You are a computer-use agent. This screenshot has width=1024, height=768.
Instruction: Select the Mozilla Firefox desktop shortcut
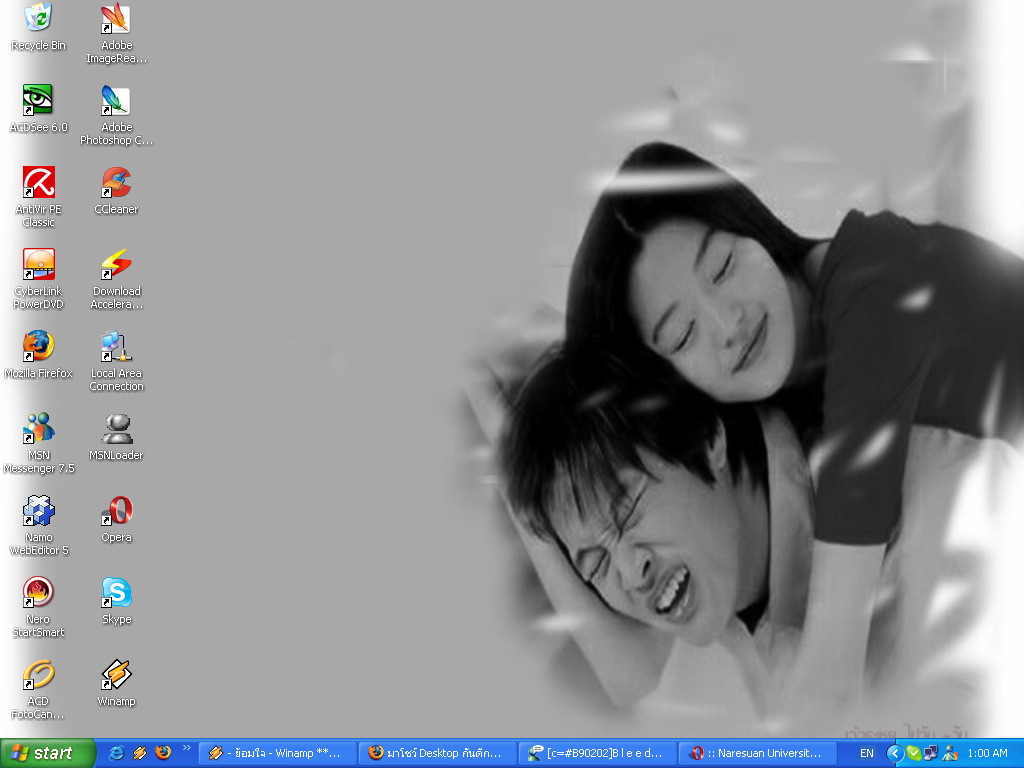(x=39, y=355)
